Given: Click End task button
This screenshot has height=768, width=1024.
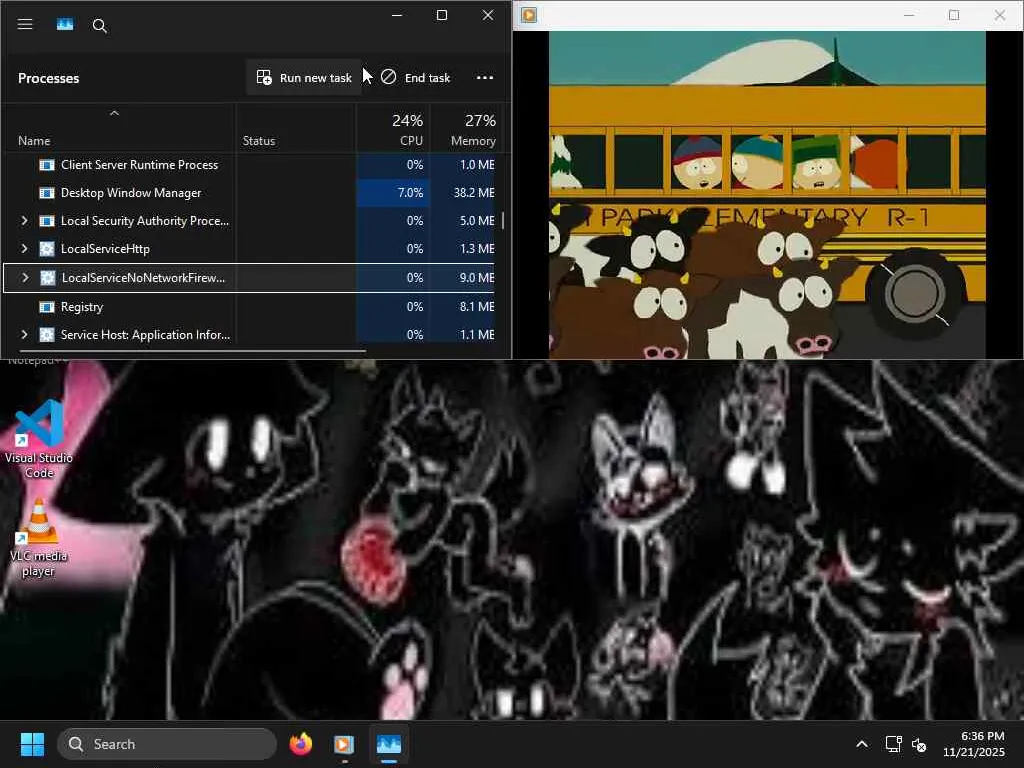Looking at the screenshot, I should tap(415, 78).
